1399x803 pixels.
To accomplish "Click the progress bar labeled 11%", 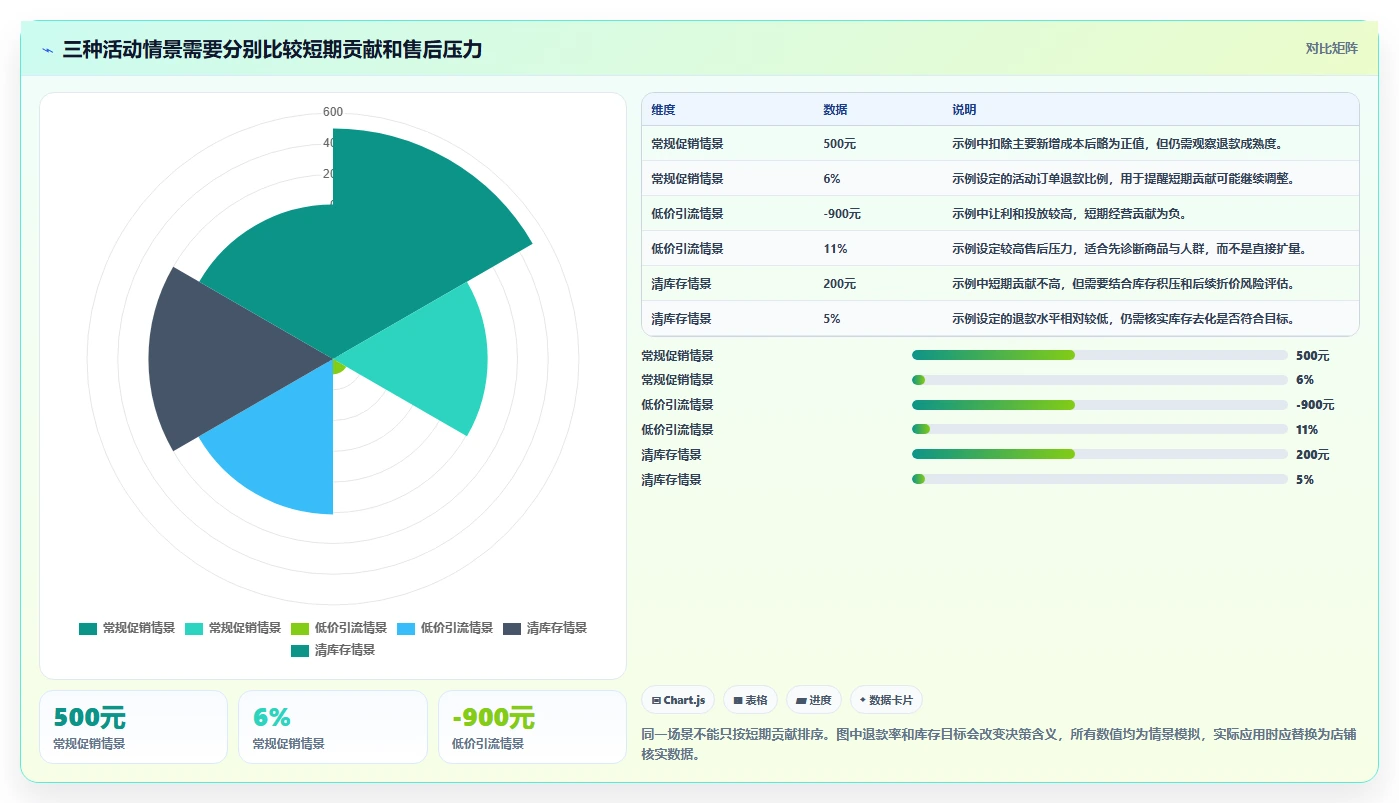I will coord(1100,430).
